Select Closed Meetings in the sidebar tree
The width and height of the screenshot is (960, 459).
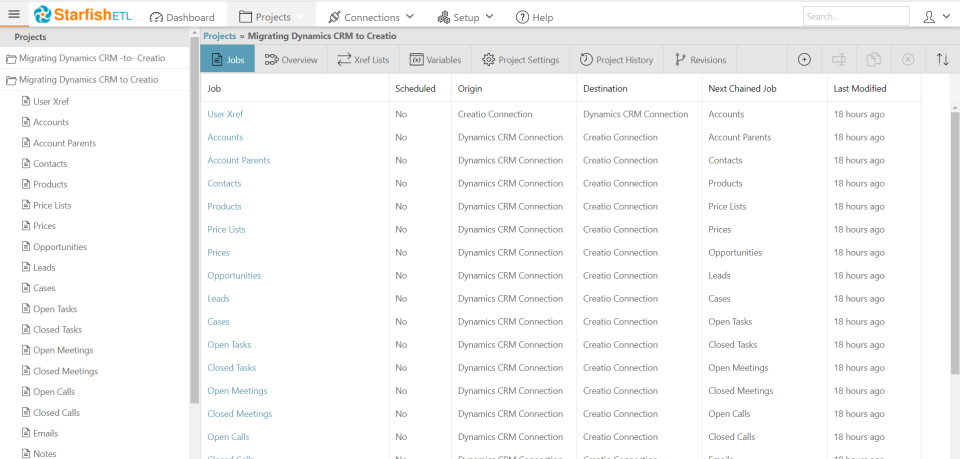(x=65, y=371)
